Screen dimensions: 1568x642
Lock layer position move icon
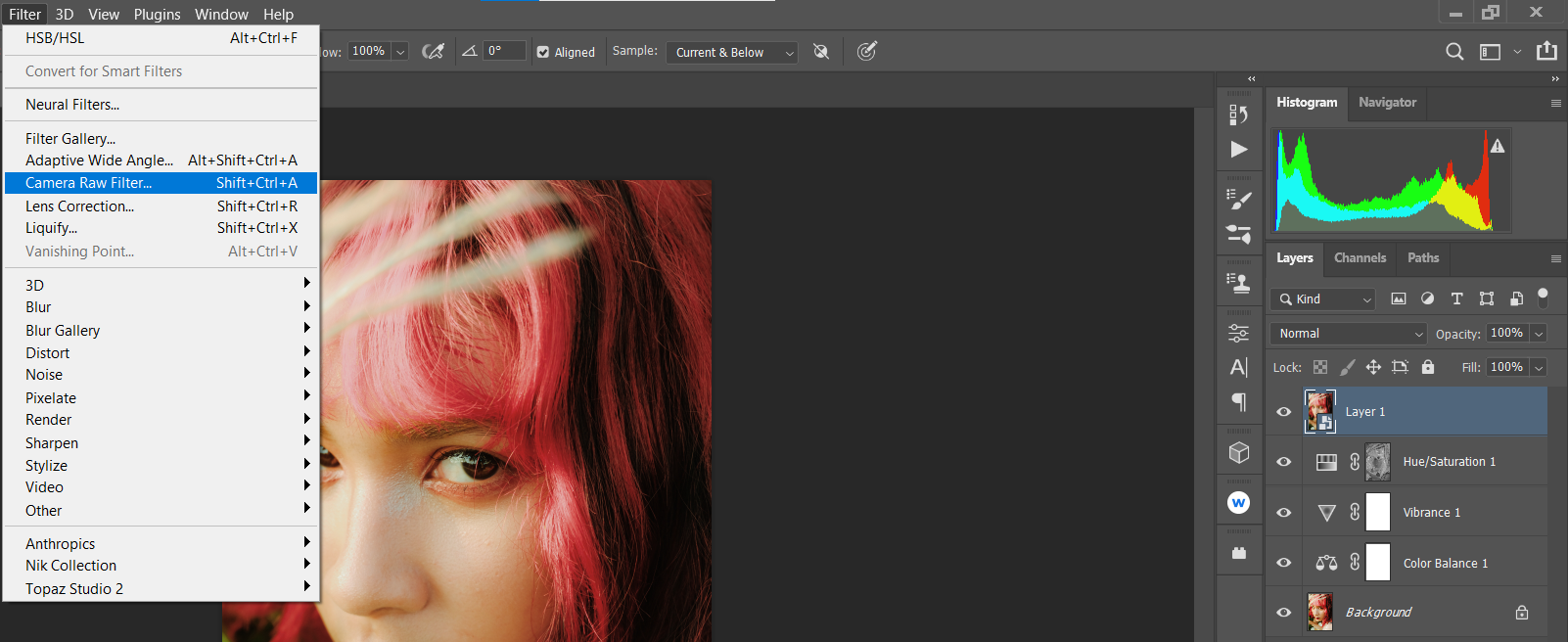pos(1373,367)
